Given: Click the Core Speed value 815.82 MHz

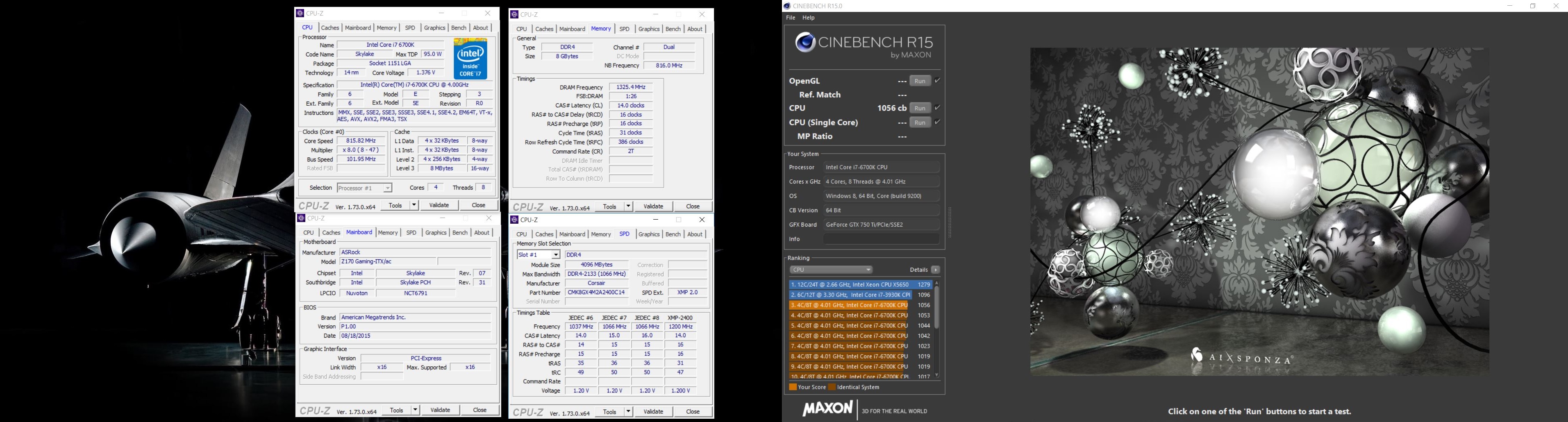Looking at the screenshot, I should [361, 141].
